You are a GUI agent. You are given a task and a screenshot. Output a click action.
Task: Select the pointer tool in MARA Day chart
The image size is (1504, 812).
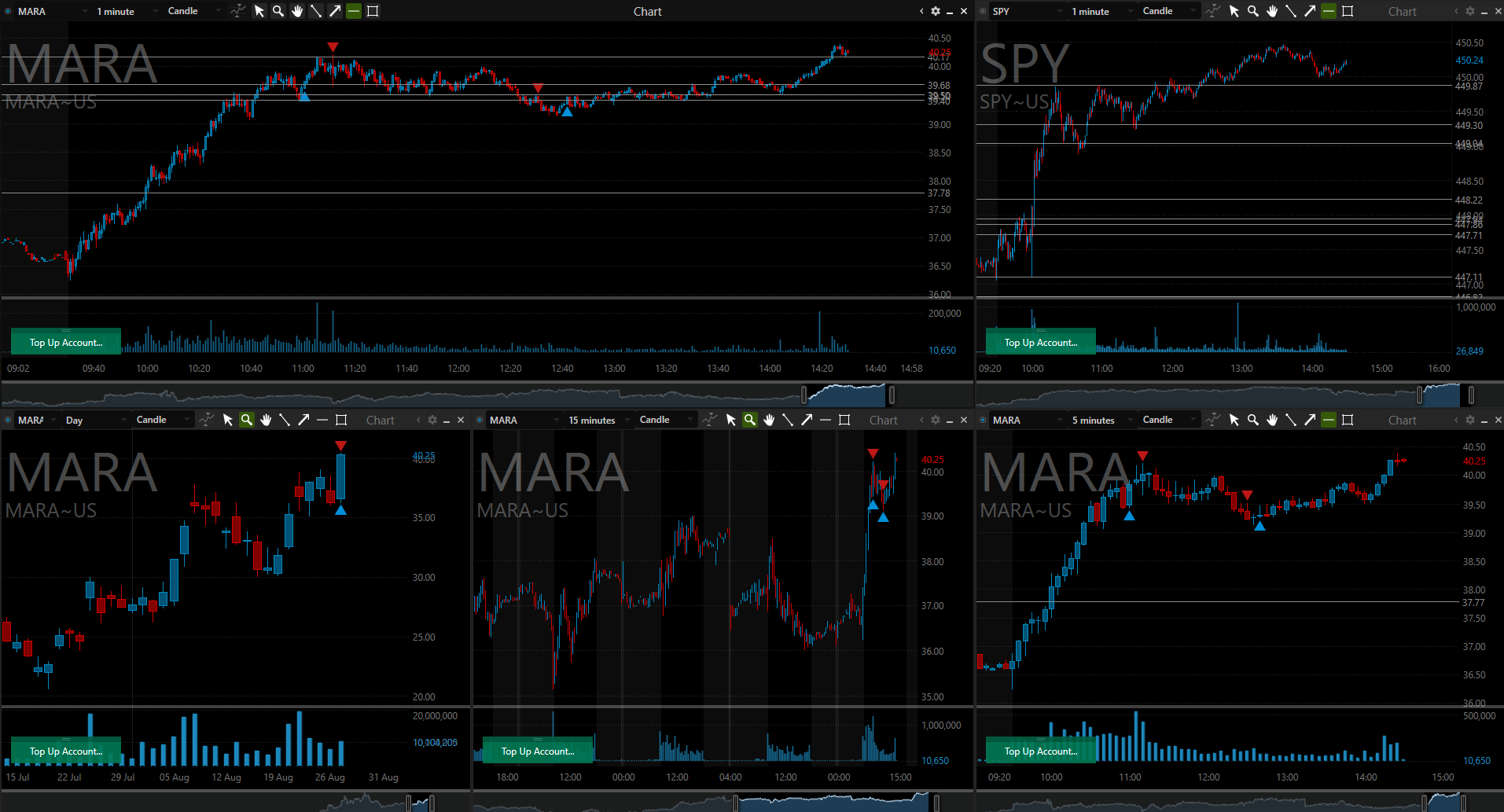coord(228,420)
